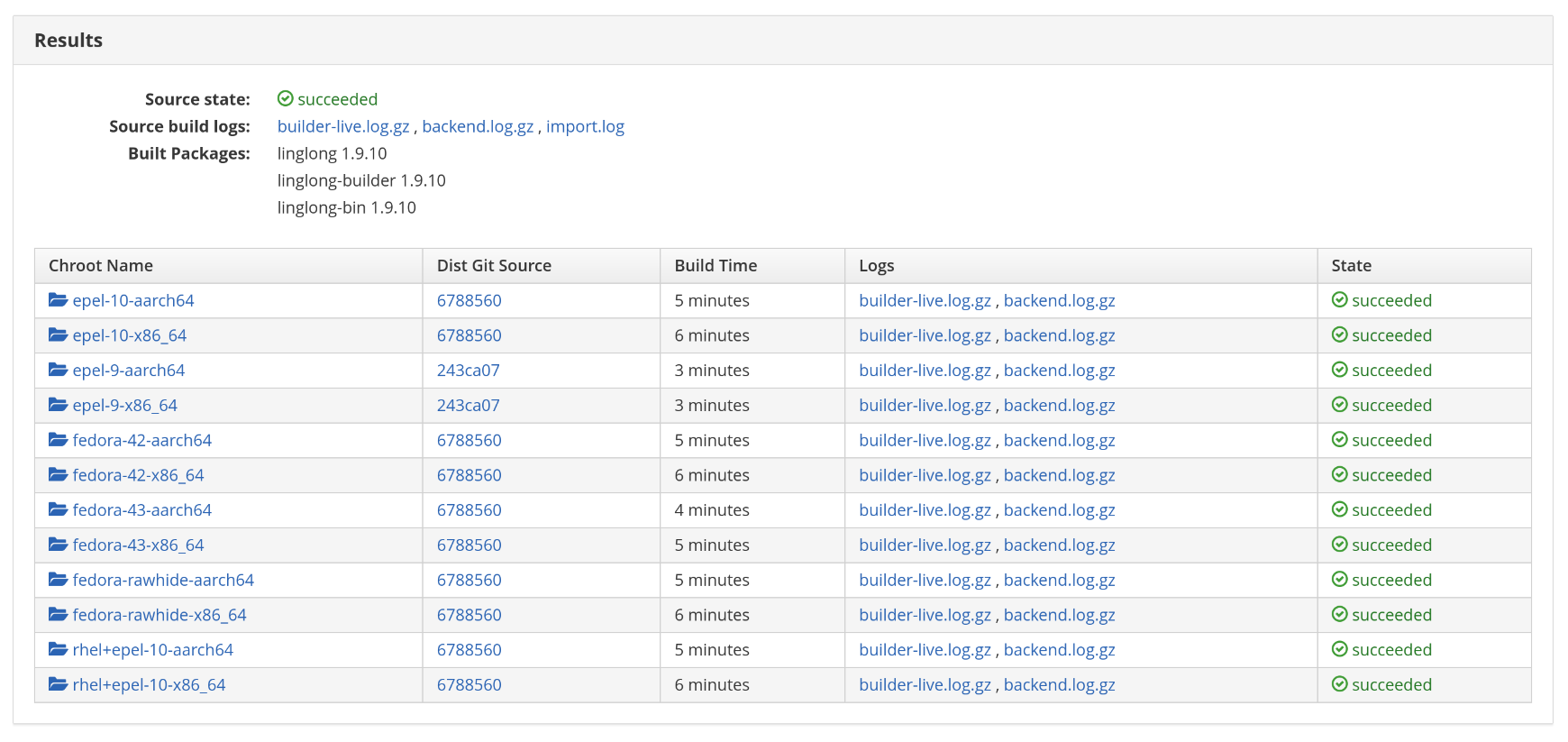Screen dimensions: 1568x742
Task: Click folder icon beside rhel+epel-10-x86_64
Action: click(59, 684)
